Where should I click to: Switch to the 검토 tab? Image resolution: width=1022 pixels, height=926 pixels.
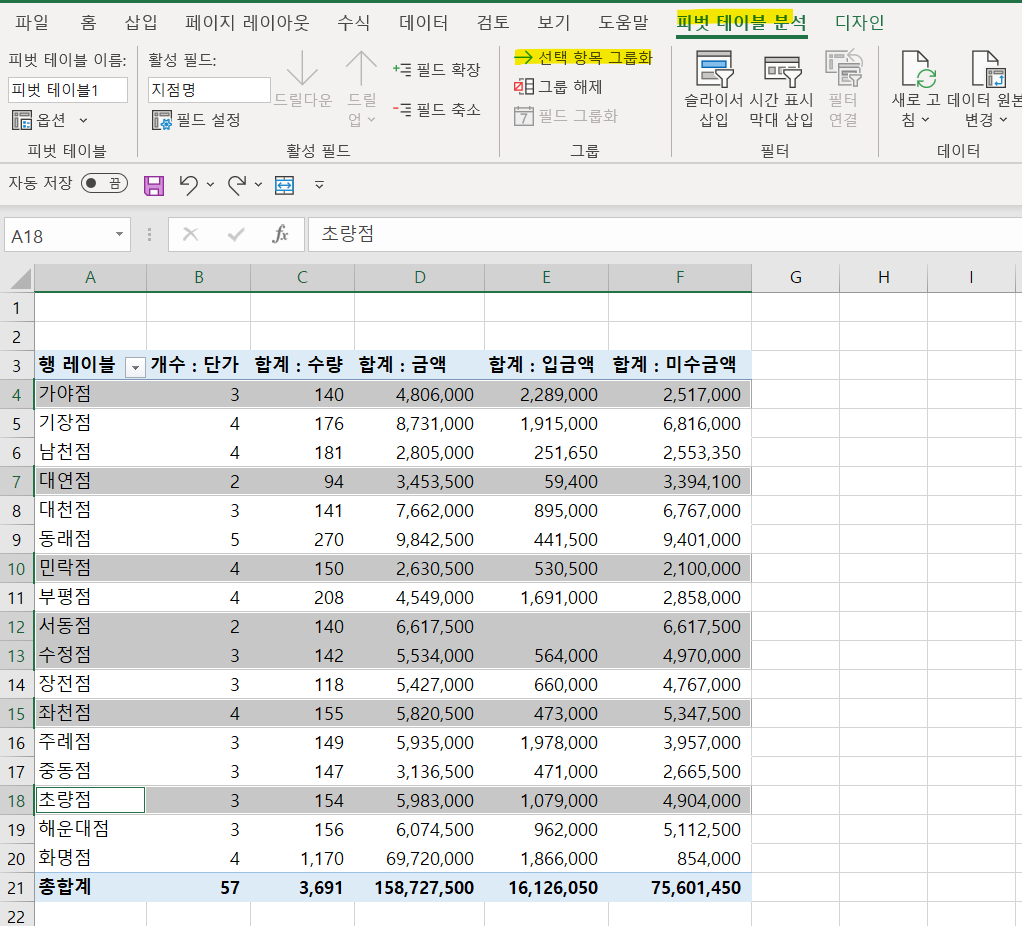[x=493, y=23]
